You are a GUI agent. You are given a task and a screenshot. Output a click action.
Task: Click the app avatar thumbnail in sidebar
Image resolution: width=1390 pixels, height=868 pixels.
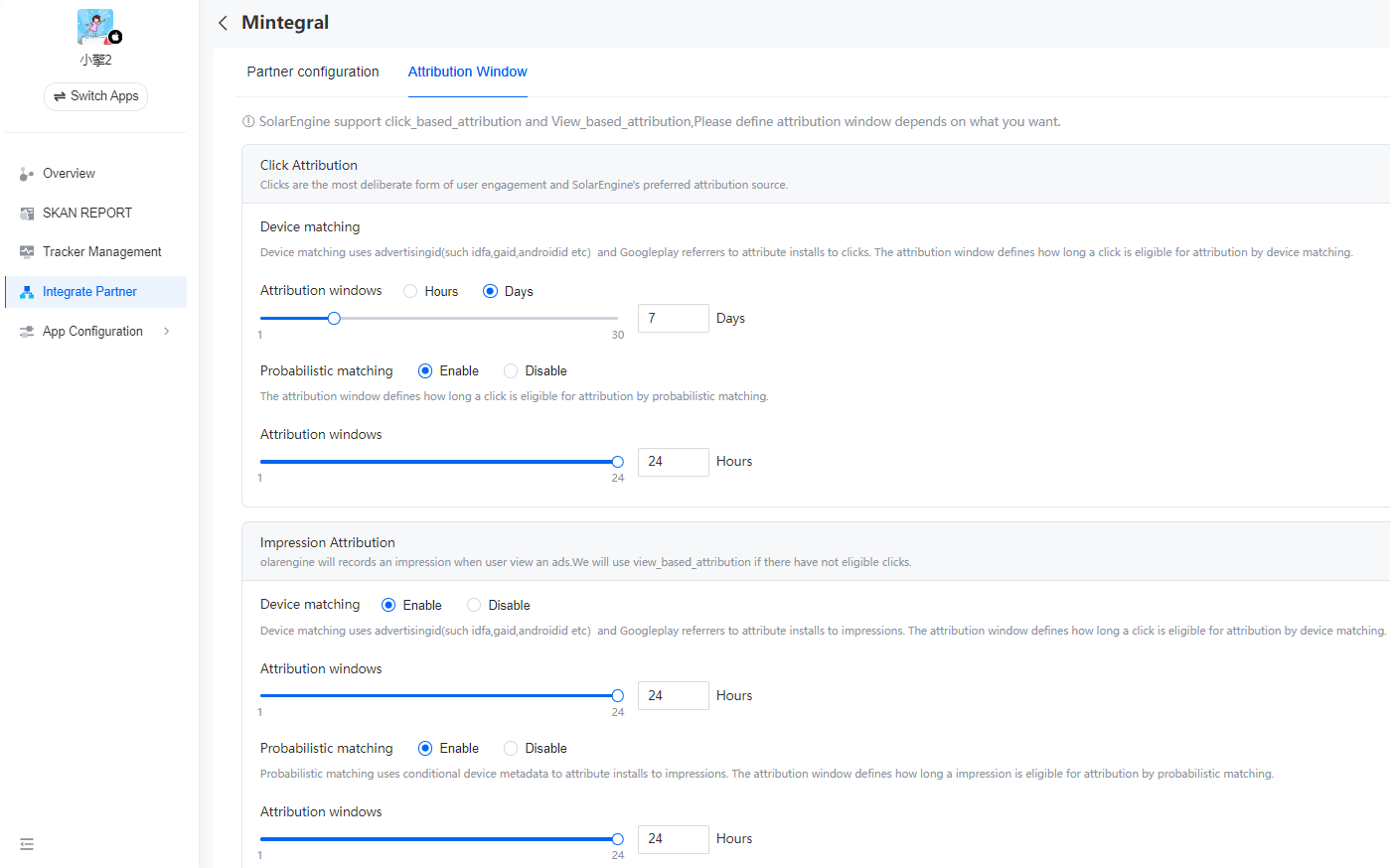coord(95,27)
